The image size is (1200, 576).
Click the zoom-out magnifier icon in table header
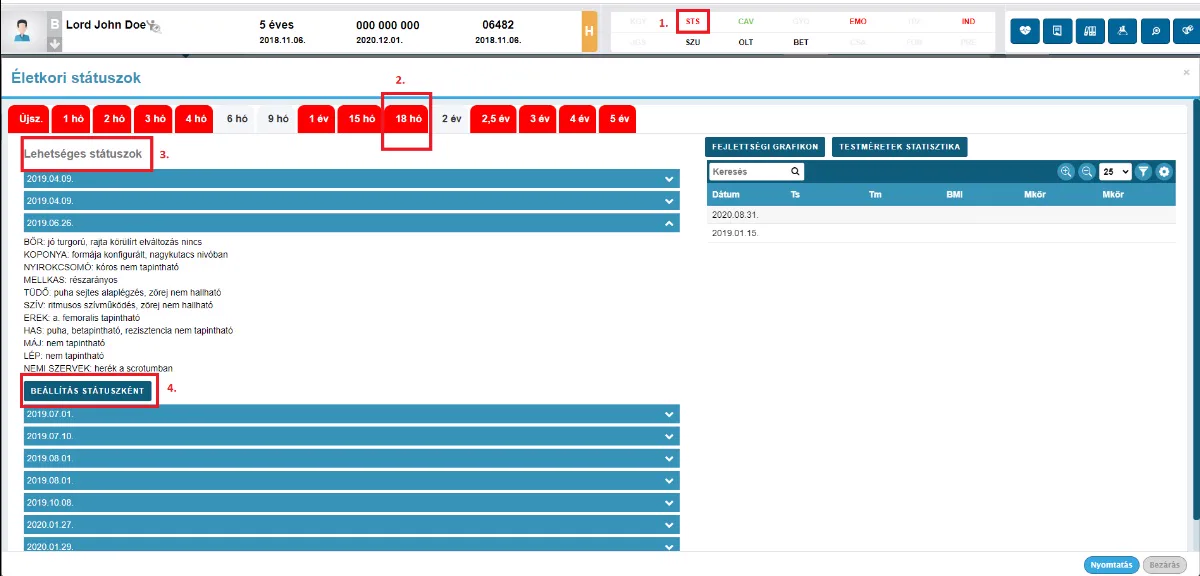pyautogui.click(x=1085, y=172)
